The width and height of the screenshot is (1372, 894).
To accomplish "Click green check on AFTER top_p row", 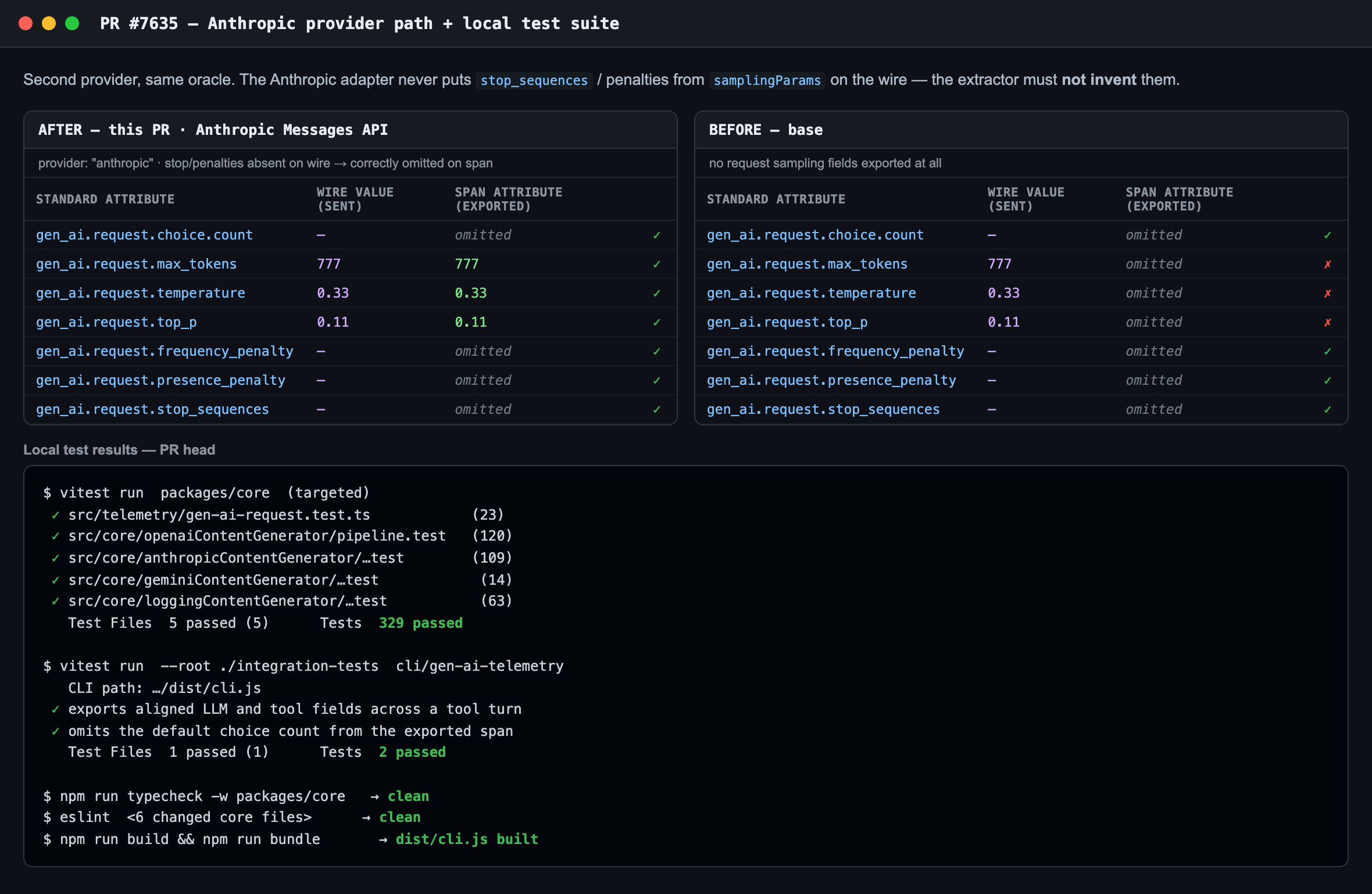I will [657, 322].
